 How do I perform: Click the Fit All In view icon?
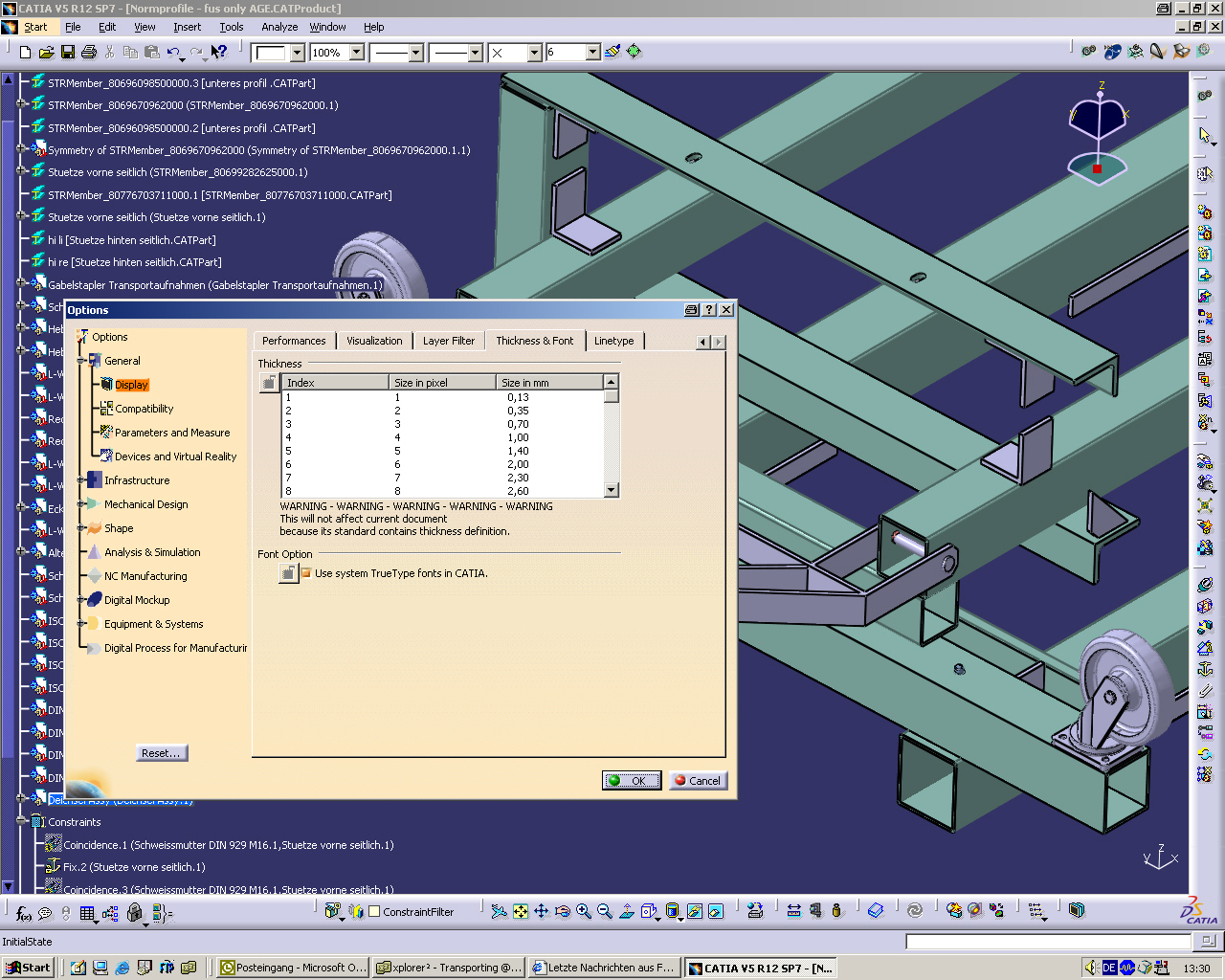(520, 911)
